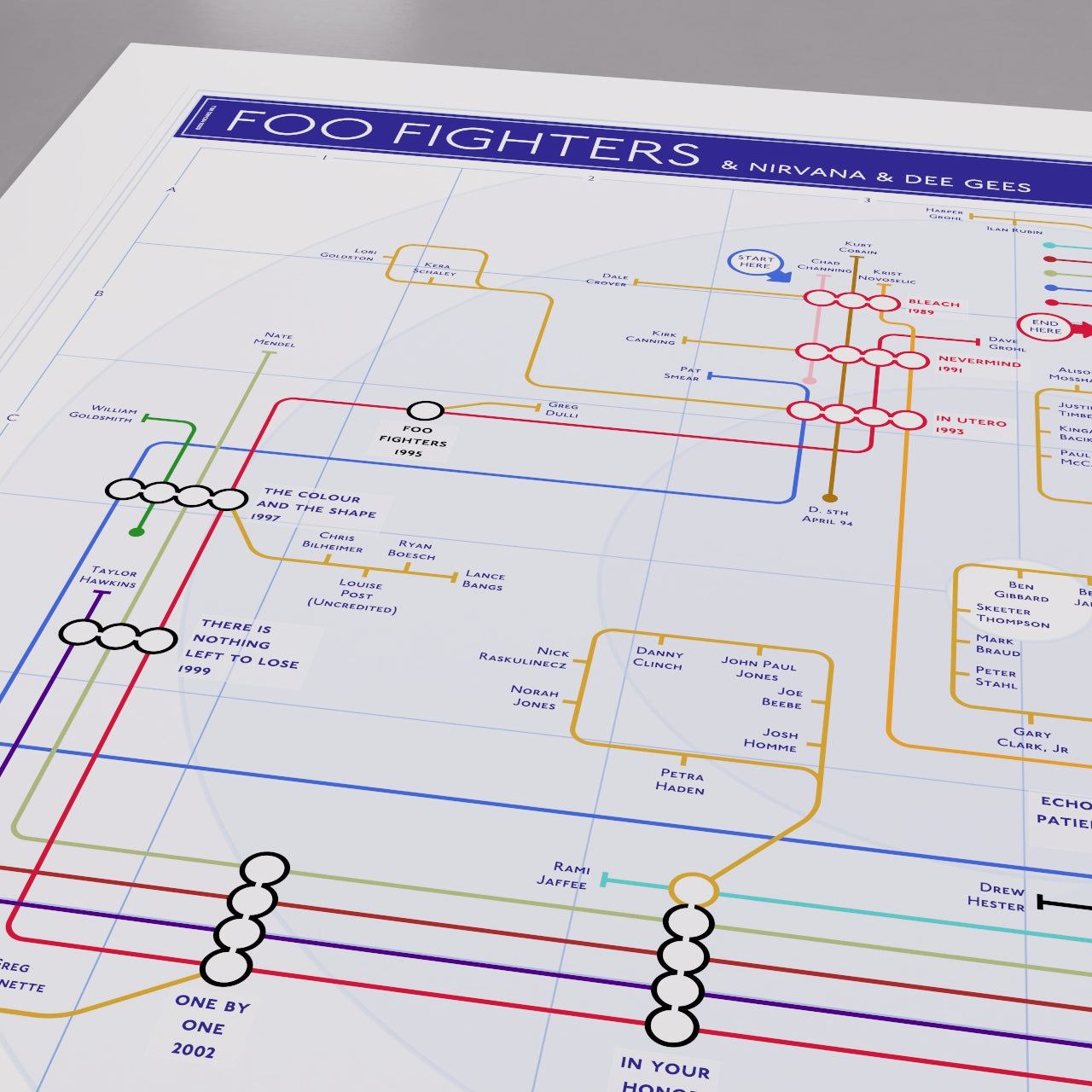Click the Harper Grohl label
The image size is (1092, 1092).
[x=944, y=213]
